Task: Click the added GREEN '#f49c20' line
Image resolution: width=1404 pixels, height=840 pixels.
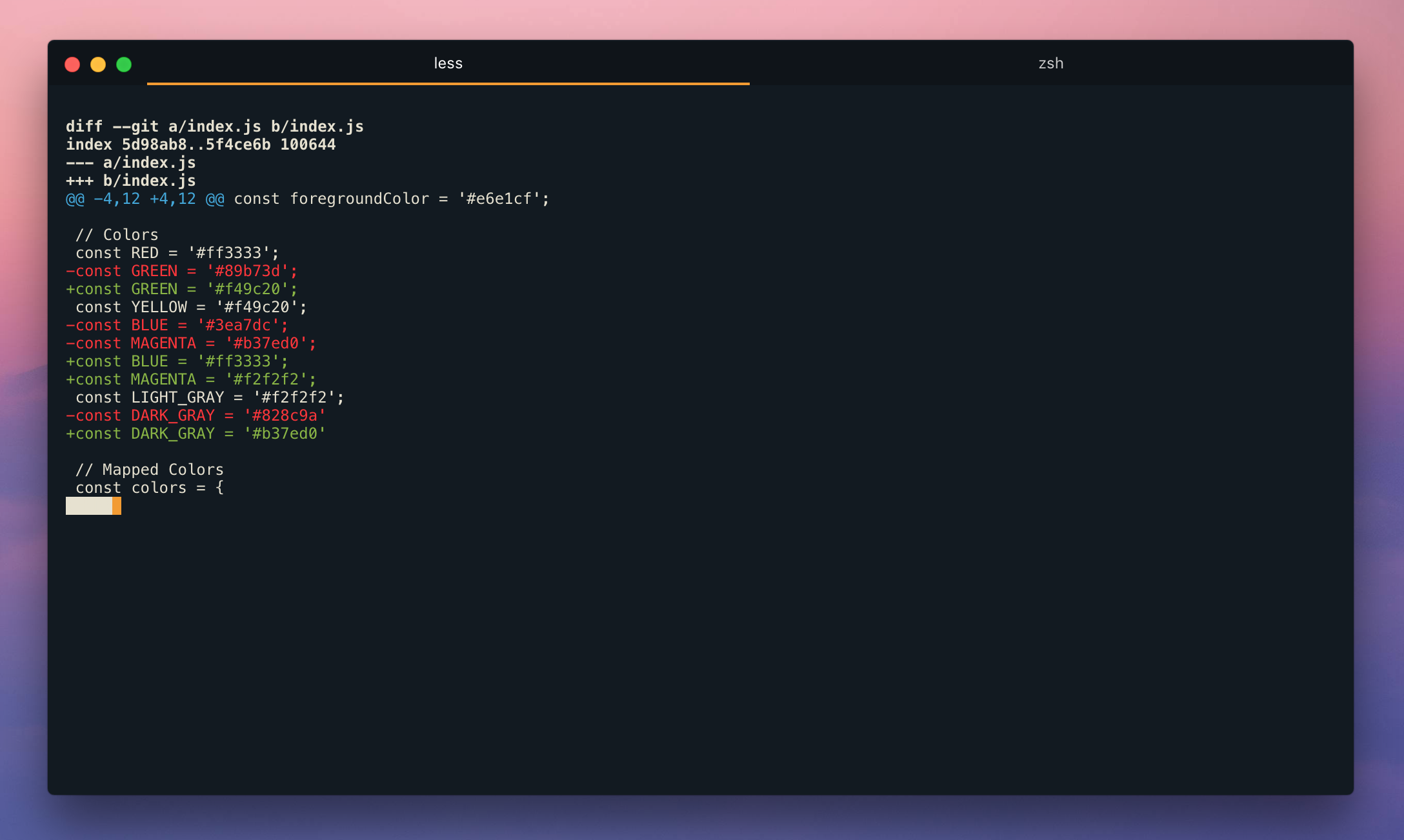Action: coord(181,289)
